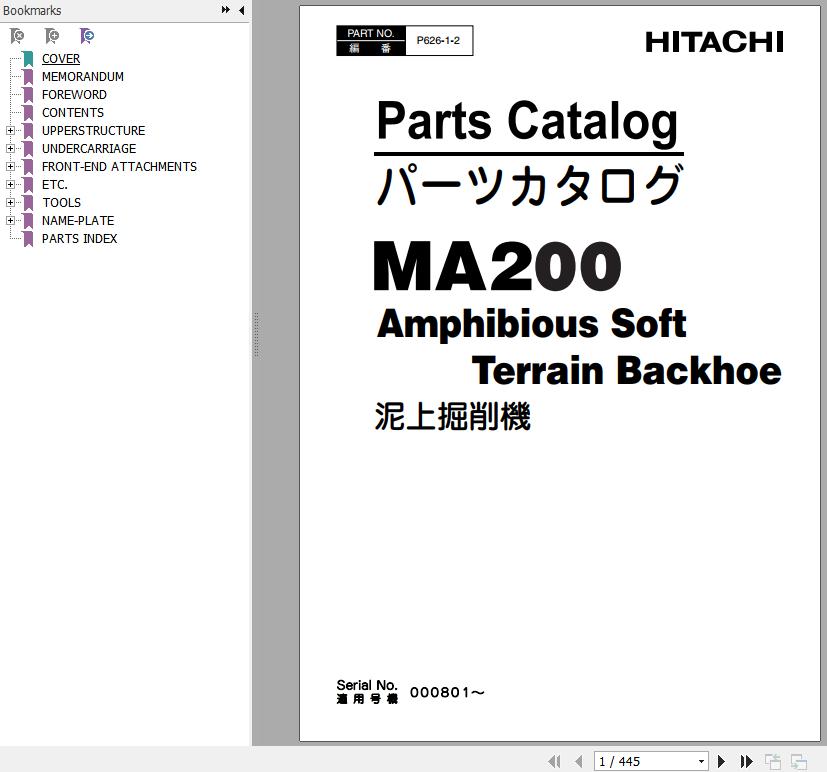Click the FRONT-END ATTACHMENTS bookmark ribbon icon
Image resolution: width=827 pixels, height=772 pixels.
[x=28, y=167]
